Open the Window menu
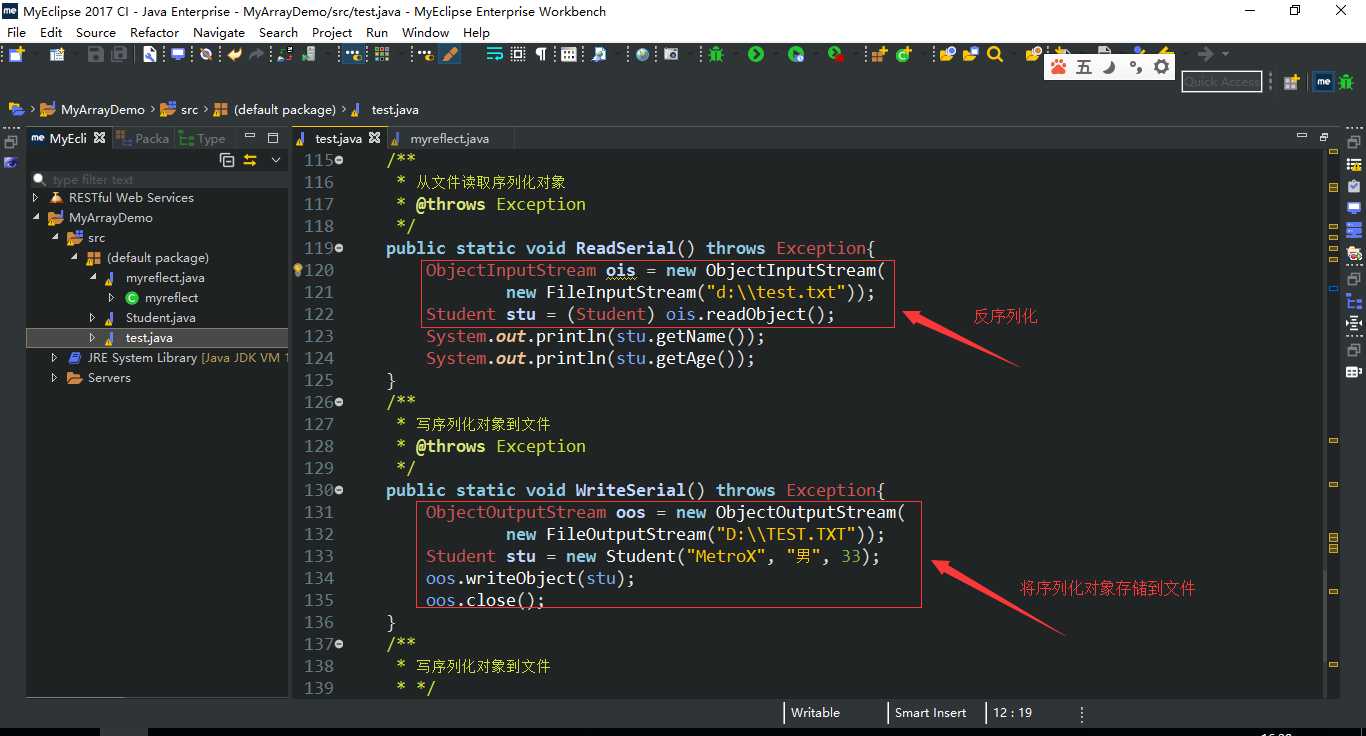Image resolution: width=1366 pixels, height=736 pixels. (x=425, y=32)
